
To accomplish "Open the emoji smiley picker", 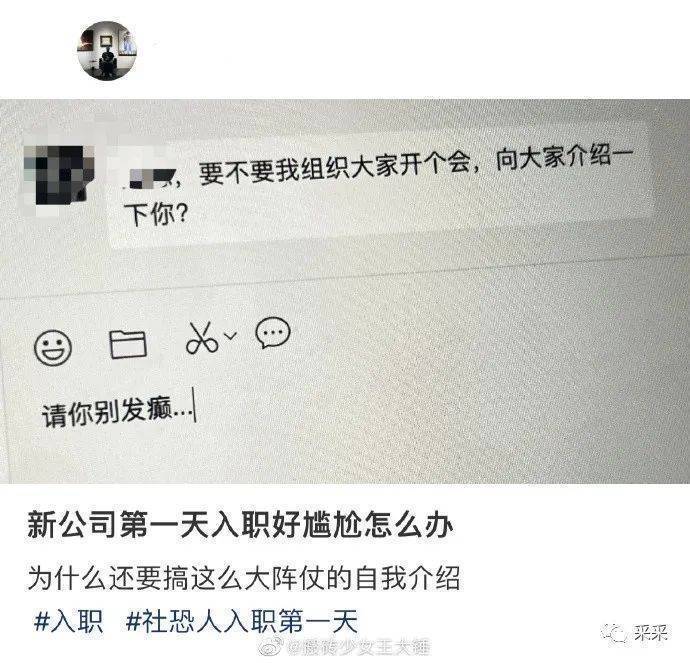I will [53, 347].
